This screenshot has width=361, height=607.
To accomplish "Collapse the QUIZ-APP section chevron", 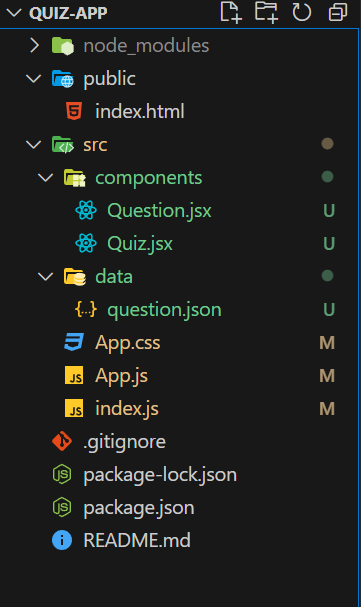I will pos(14,13).
